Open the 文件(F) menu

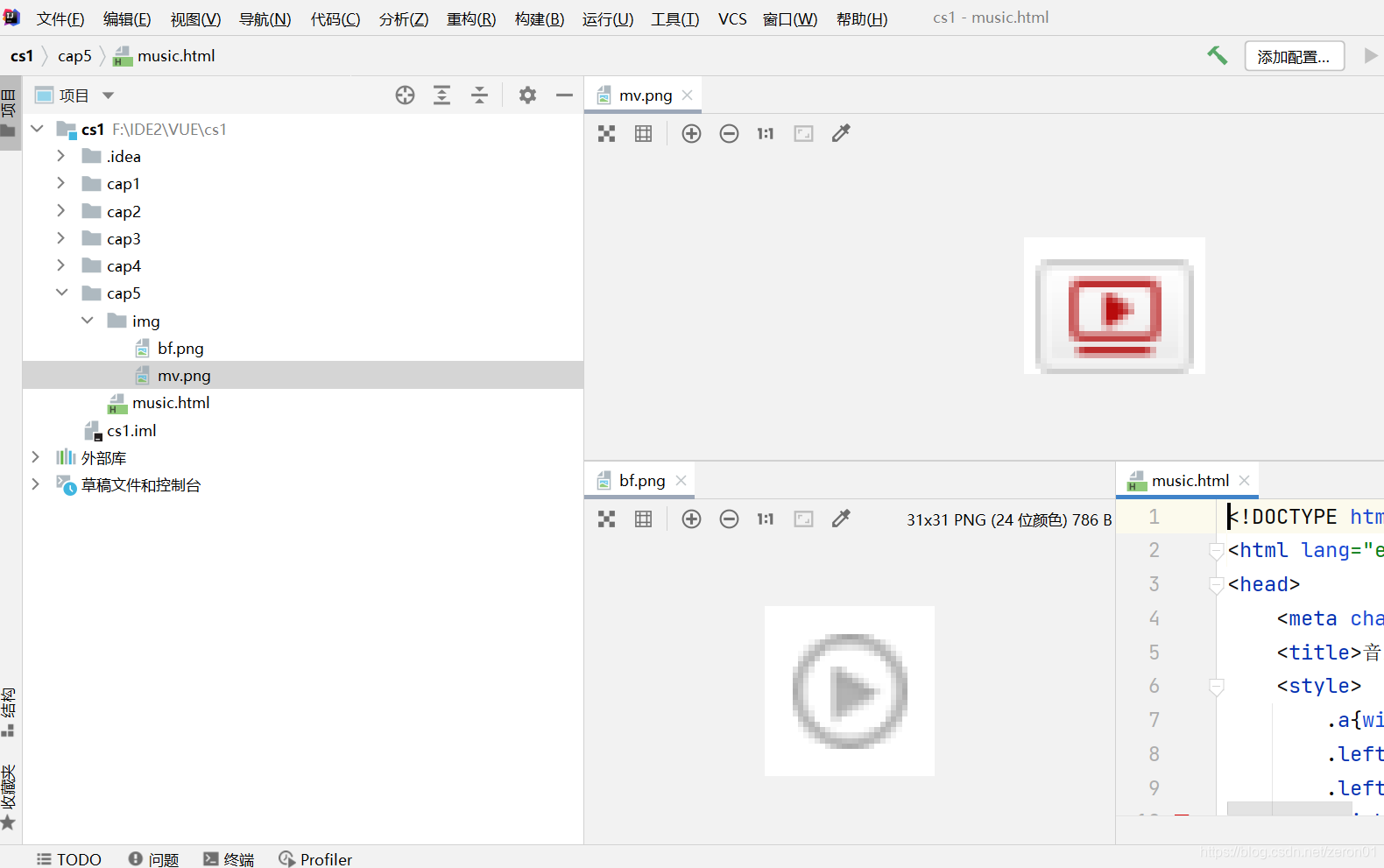pyautogui.click(x=60, y=18)
